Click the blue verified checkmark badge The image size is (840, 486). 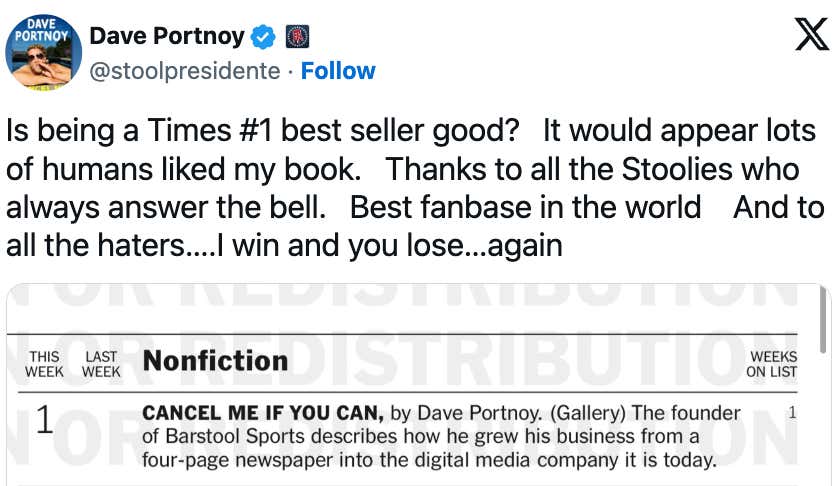click(x=263, y=37)
